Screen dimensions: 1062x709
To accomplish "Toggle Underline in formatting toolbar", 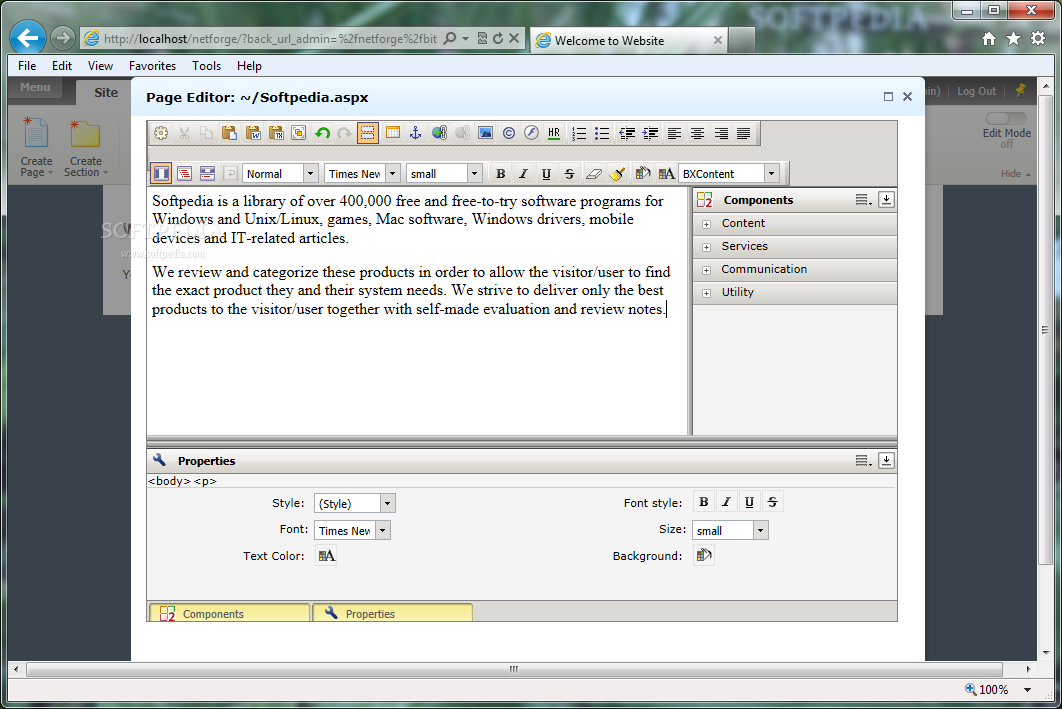I will coord(547,173).
